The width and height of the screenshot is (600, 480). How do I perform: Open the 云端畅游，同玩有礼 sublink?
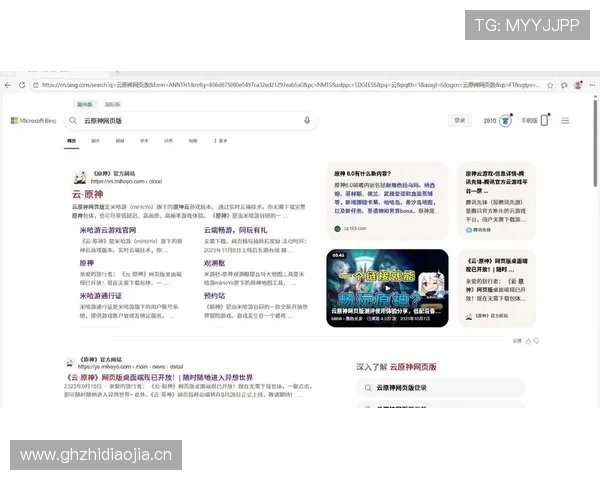235,230
